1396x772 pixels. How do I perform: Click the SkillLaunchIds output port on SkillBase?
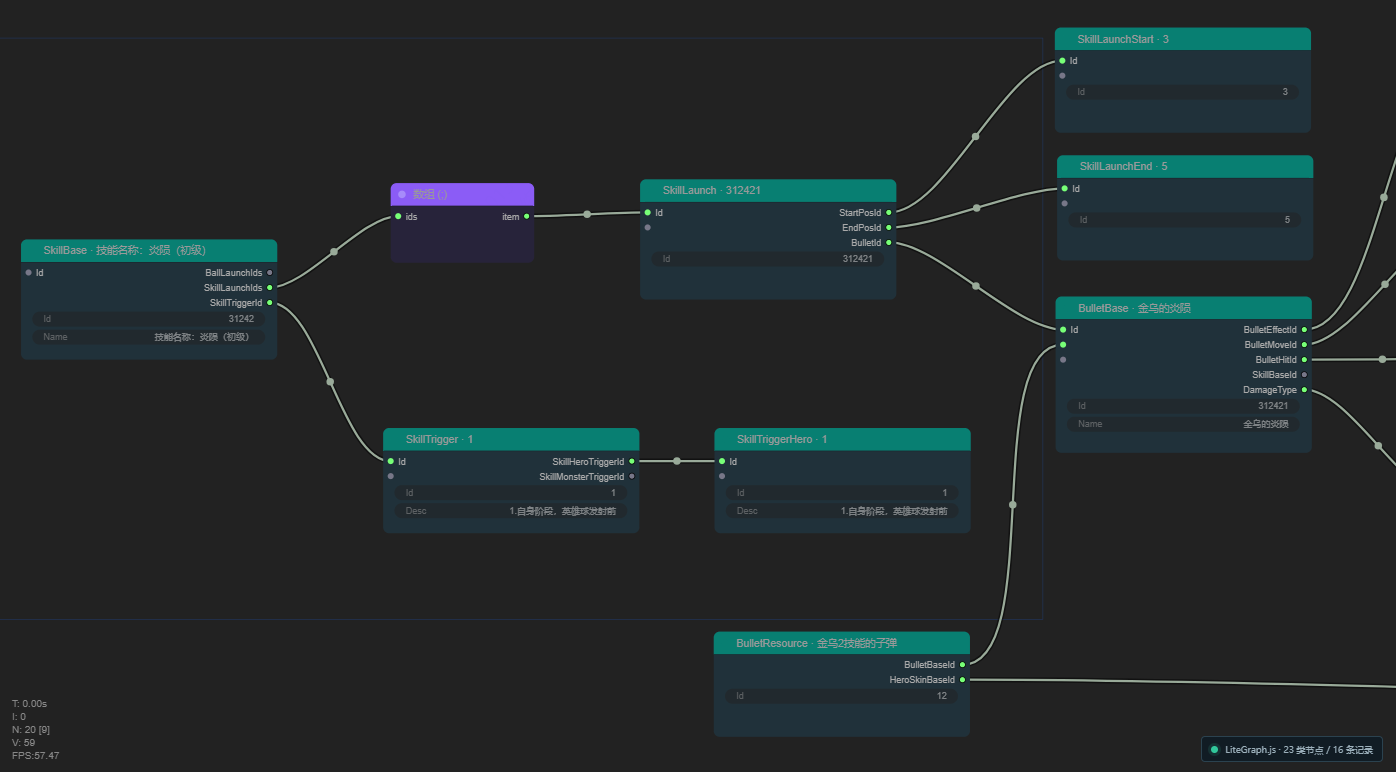point(270,287)
